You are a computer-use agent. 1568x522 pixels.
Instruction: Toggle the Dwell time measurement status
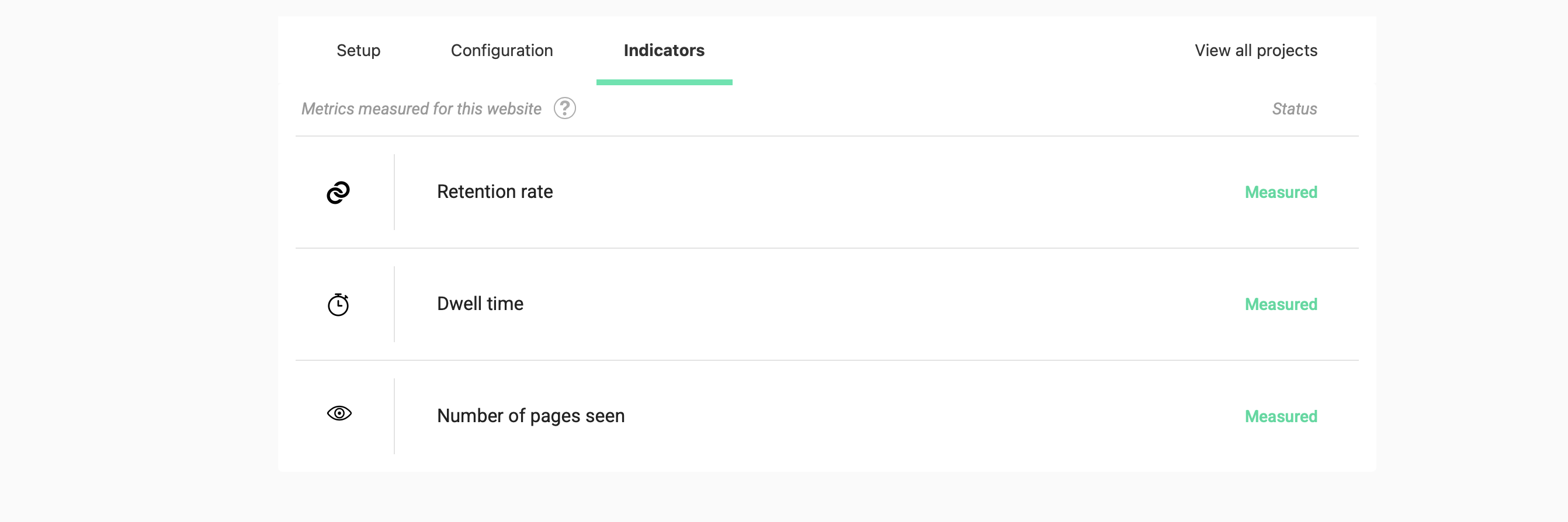click(x=1280, y=304)
